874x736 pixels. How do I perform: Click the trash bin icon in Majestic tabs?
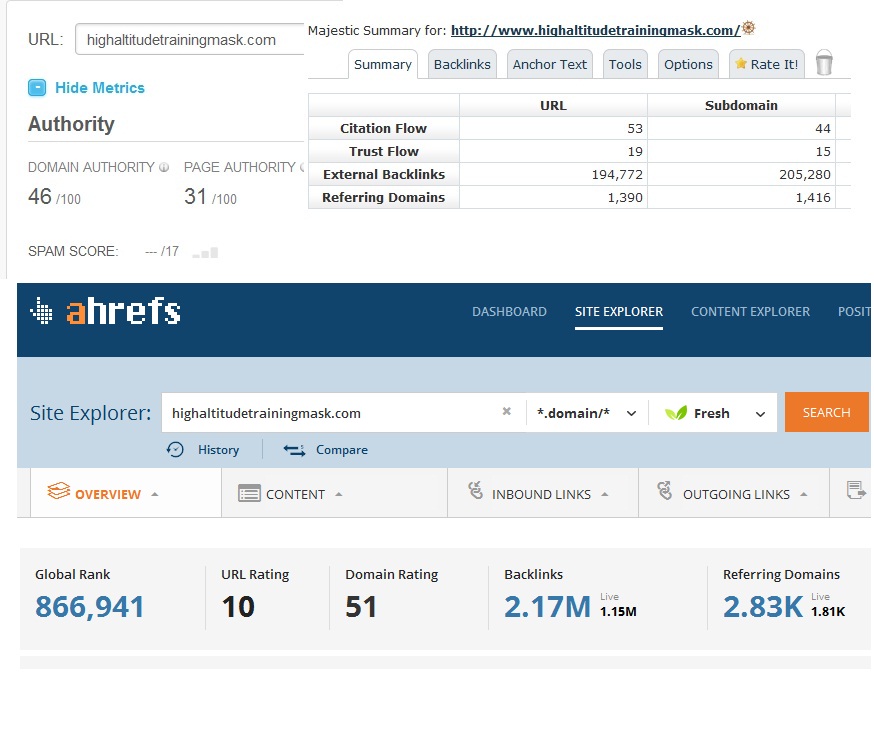824,62
